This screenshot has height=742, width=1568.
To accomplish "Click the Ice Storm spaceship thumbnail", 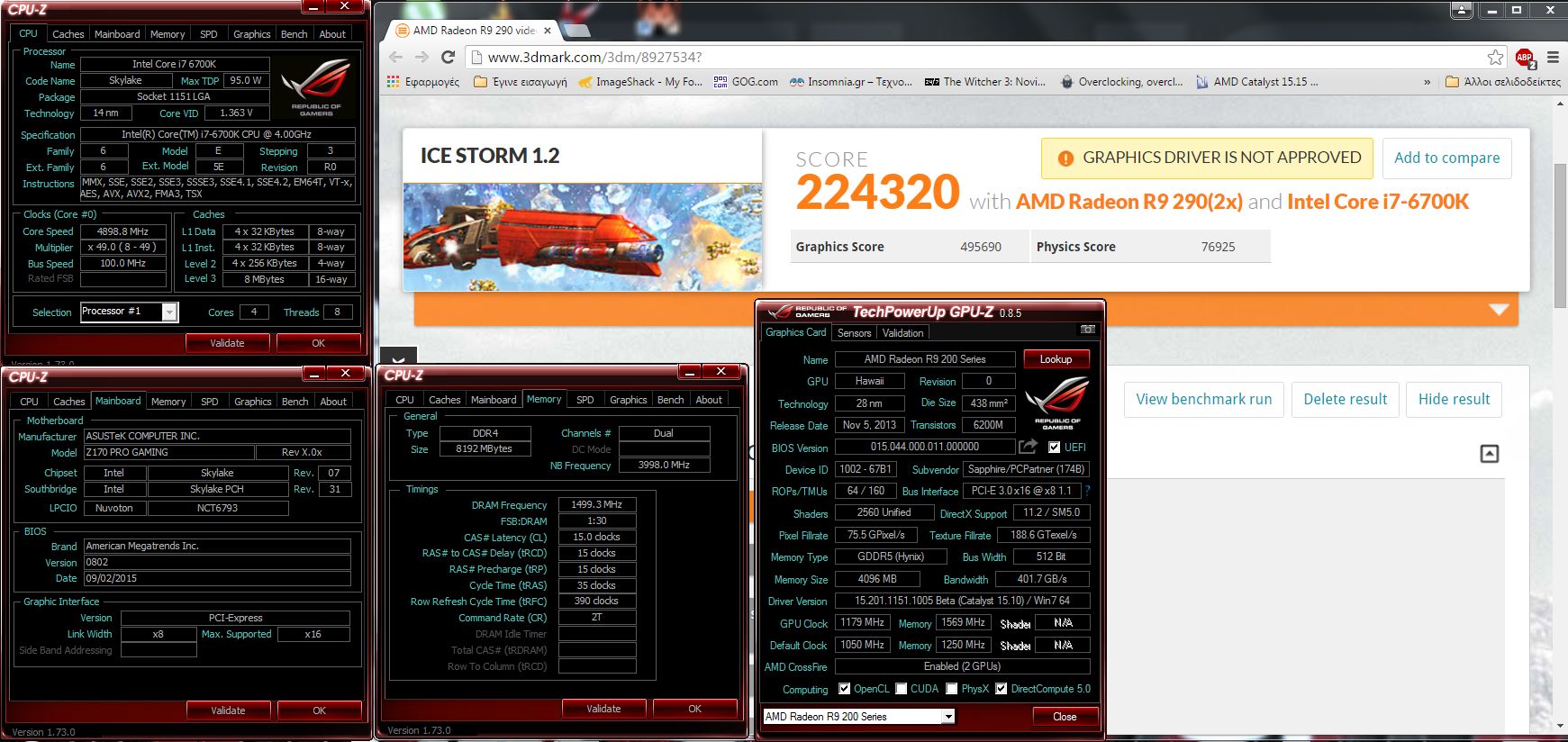I will click(582, 237).
